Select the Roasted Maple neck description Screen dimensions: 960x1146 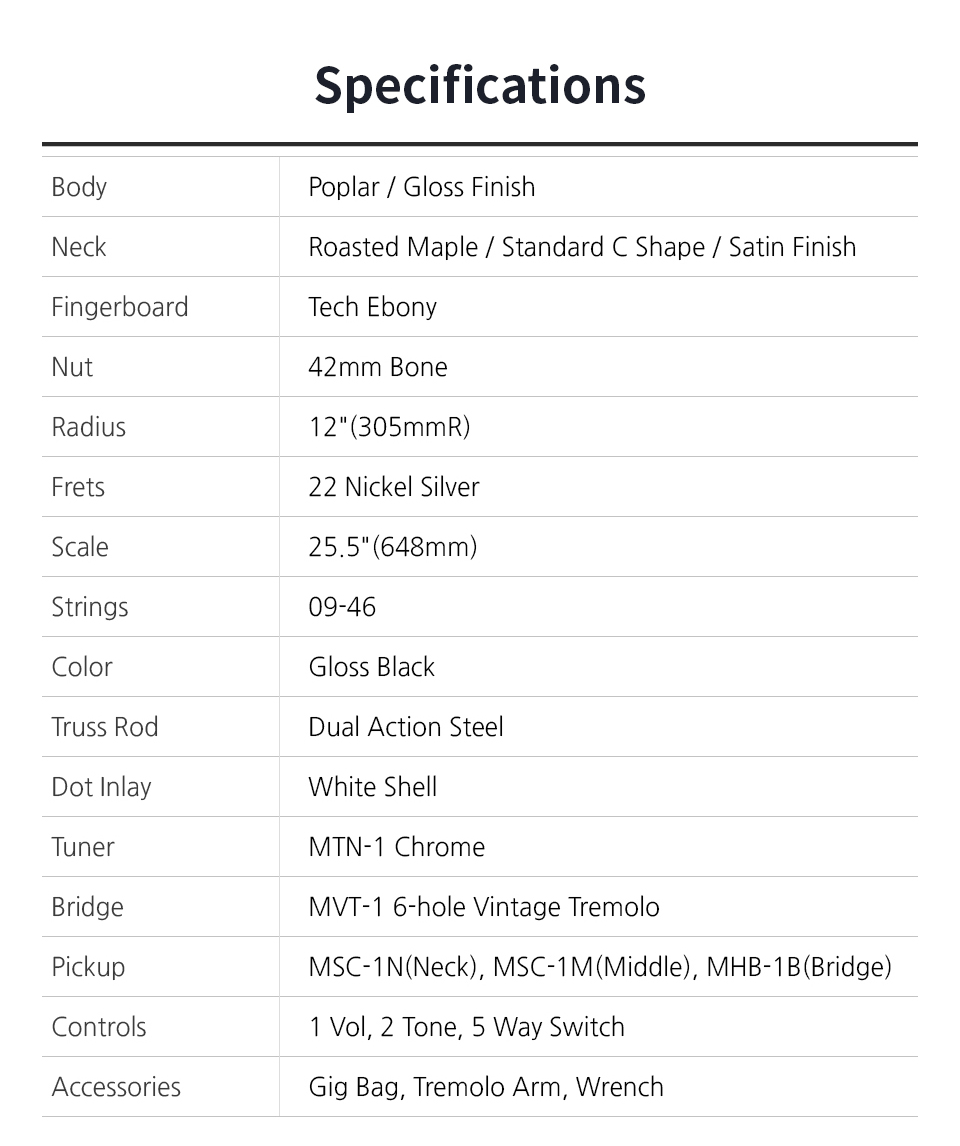click(582, 247)
